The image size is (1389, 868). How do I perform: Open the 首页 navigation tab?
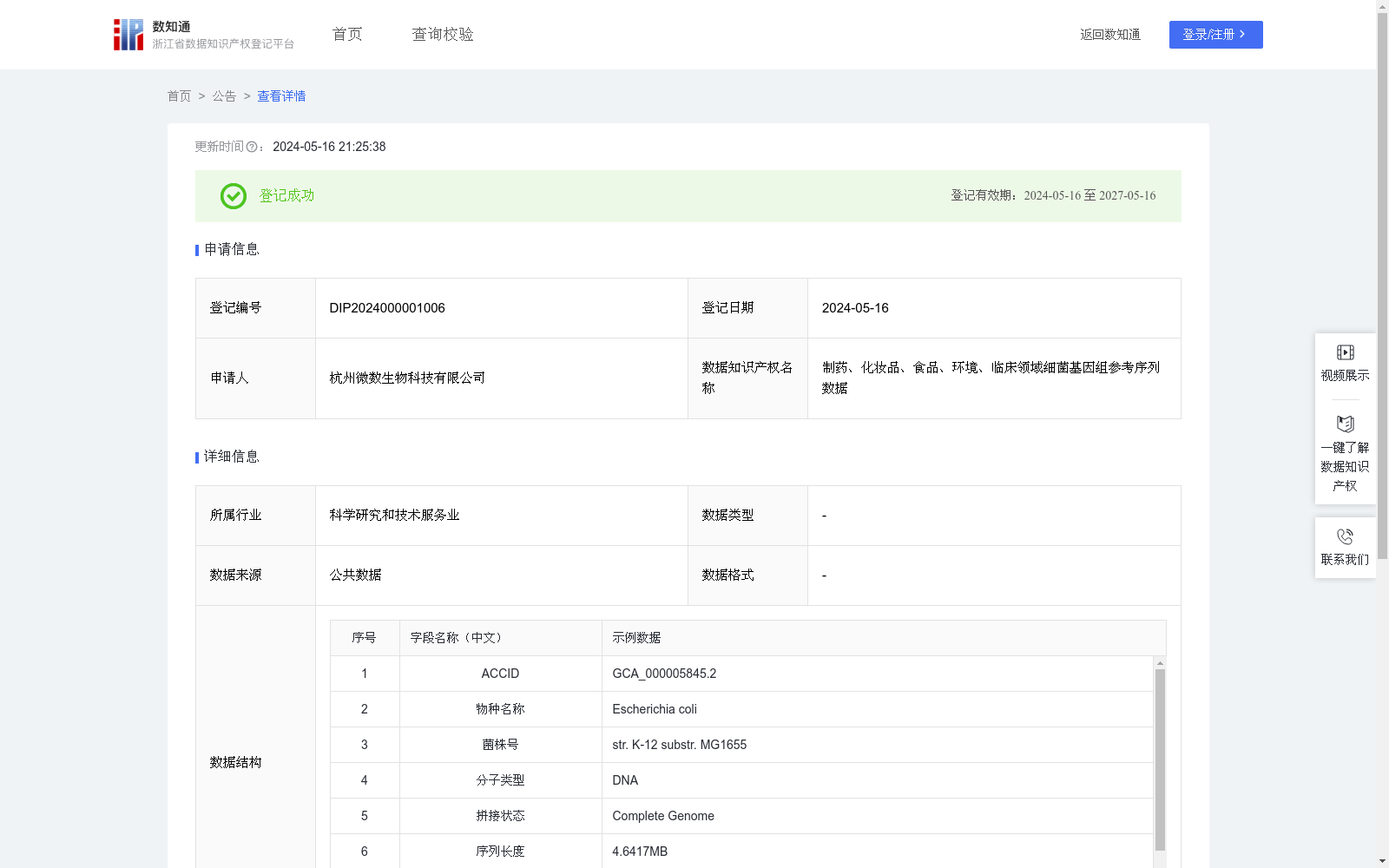click(x=347, y=35)
